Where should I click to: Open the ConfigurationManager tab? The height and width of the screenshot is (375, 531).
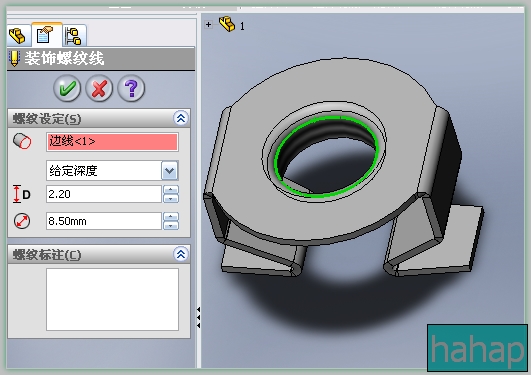click(x=74, y=36)
